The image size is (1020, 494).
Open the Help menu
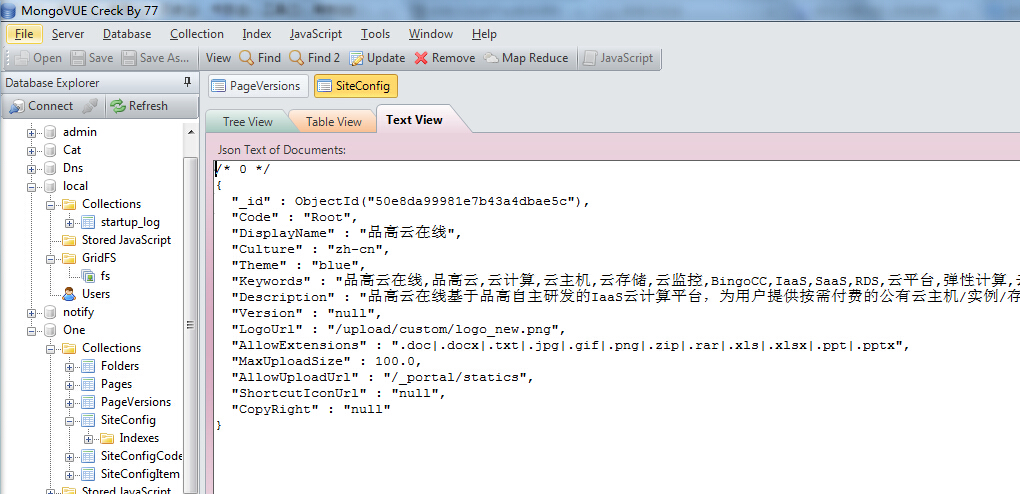(484, 34)
